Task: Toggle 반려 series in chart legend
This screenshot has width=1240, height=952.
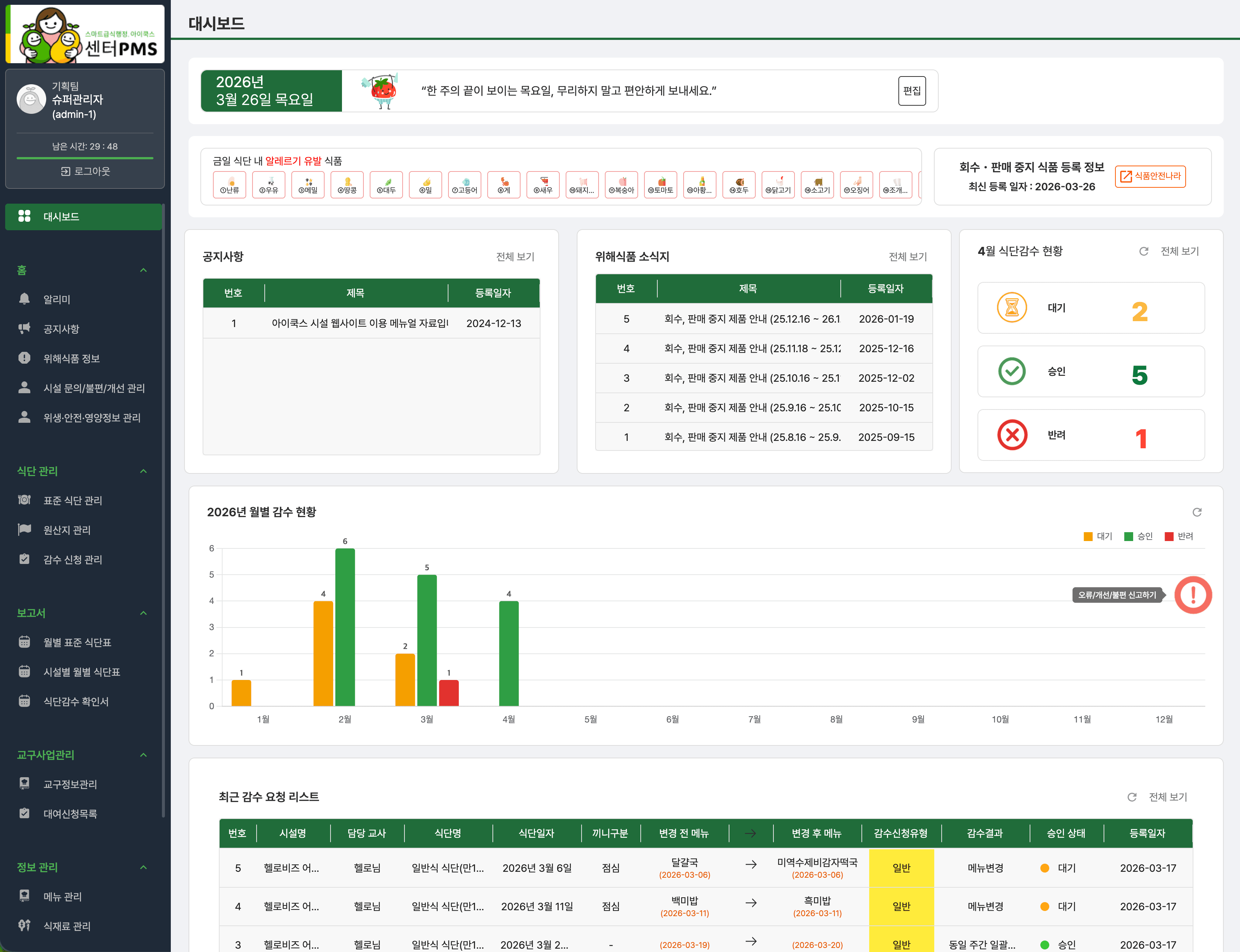Action: (1179, 536)
